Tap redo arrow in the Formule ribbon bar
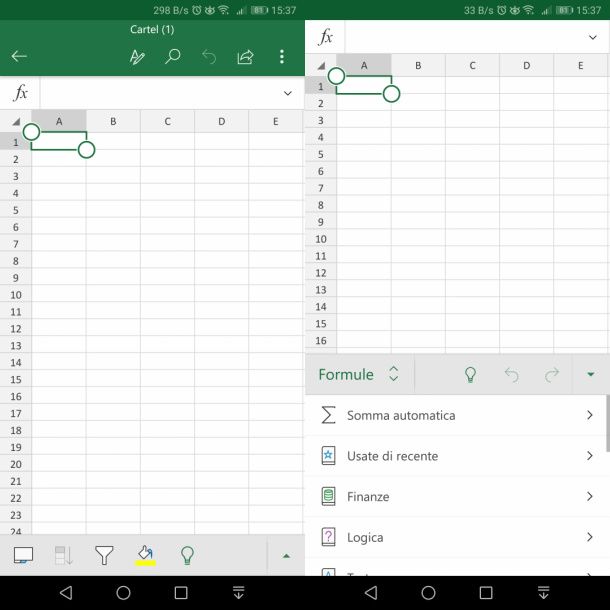The image size is (610, 610). pyautogui.click(x=551, y=375)
